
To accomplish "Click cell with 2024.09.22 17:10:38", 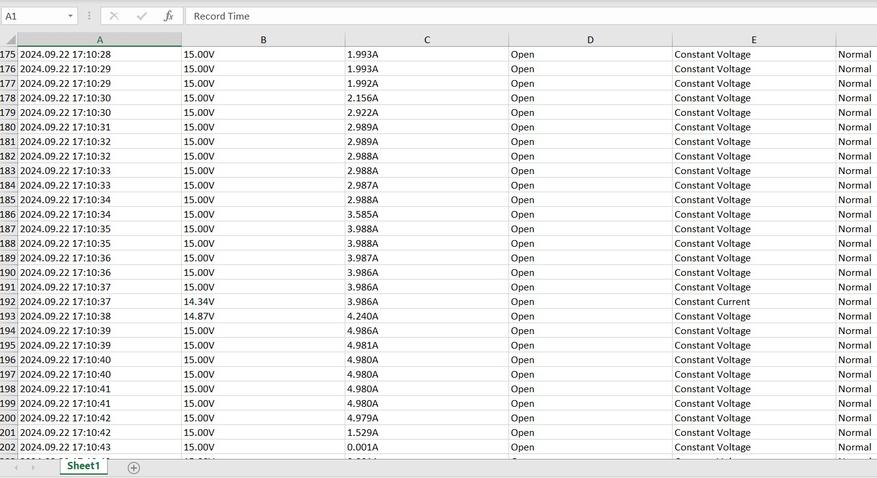I will tap(100, 316).
